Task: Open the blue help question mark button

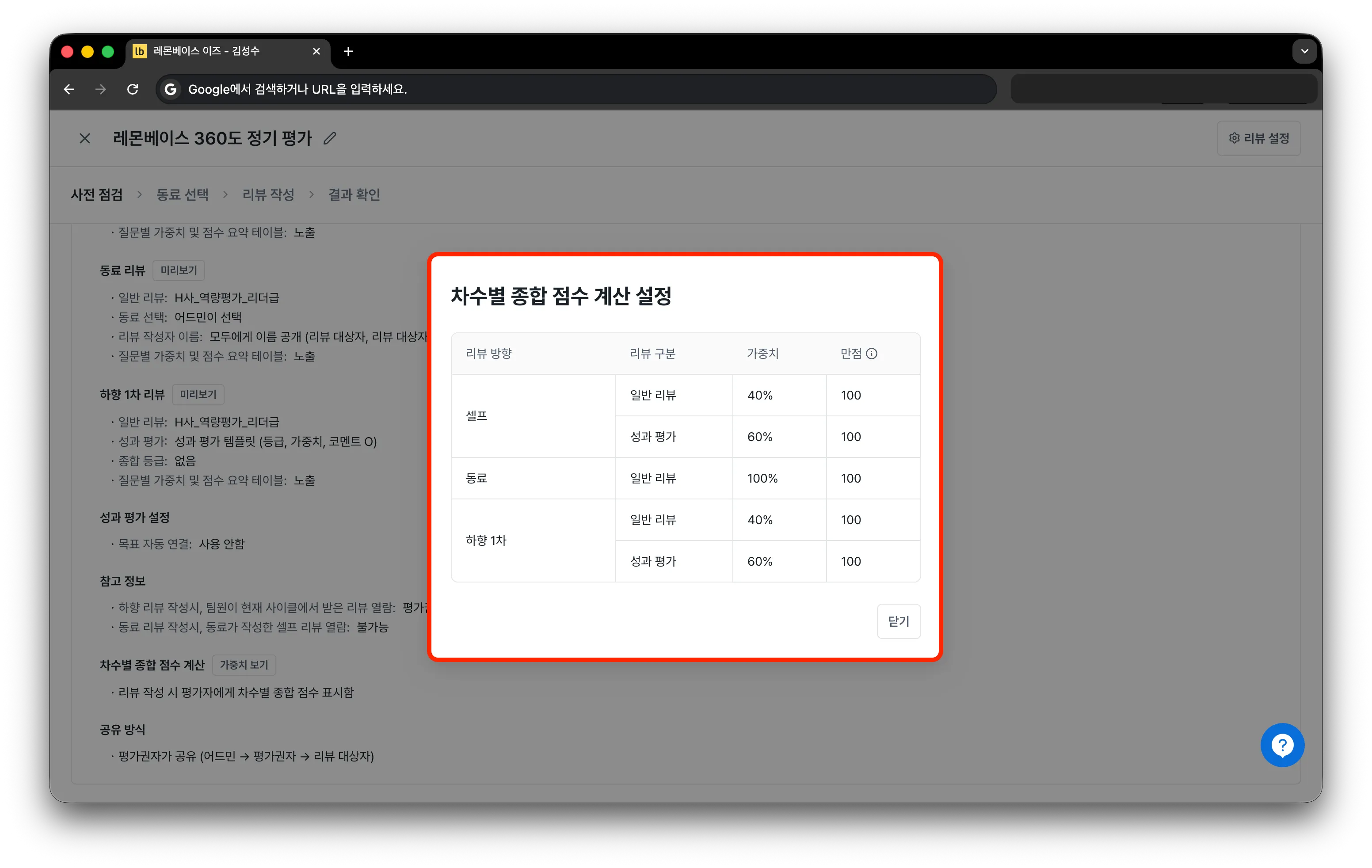Action: point(1282,746)
